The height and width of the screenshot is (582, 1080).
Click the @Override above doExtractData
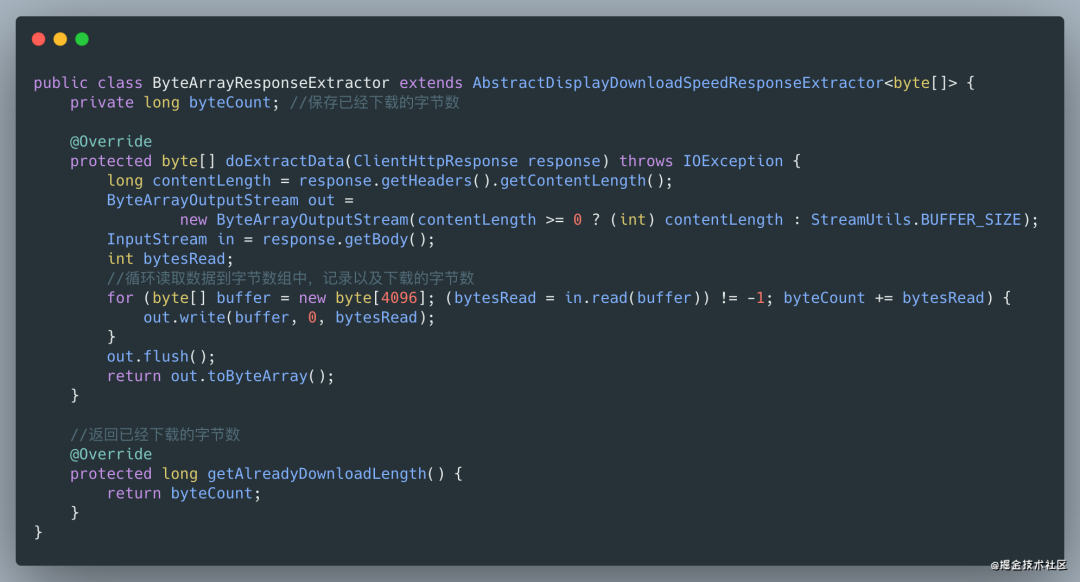click(x=111, y=141)
